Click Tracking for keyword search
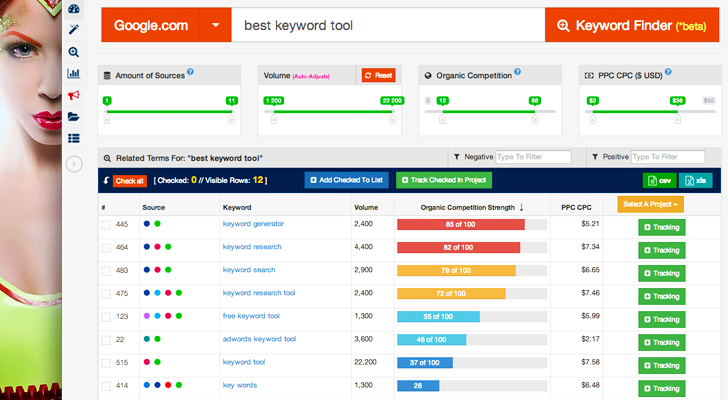The width and height of the screenshot is (728, 400). click(x=662, y=273)
